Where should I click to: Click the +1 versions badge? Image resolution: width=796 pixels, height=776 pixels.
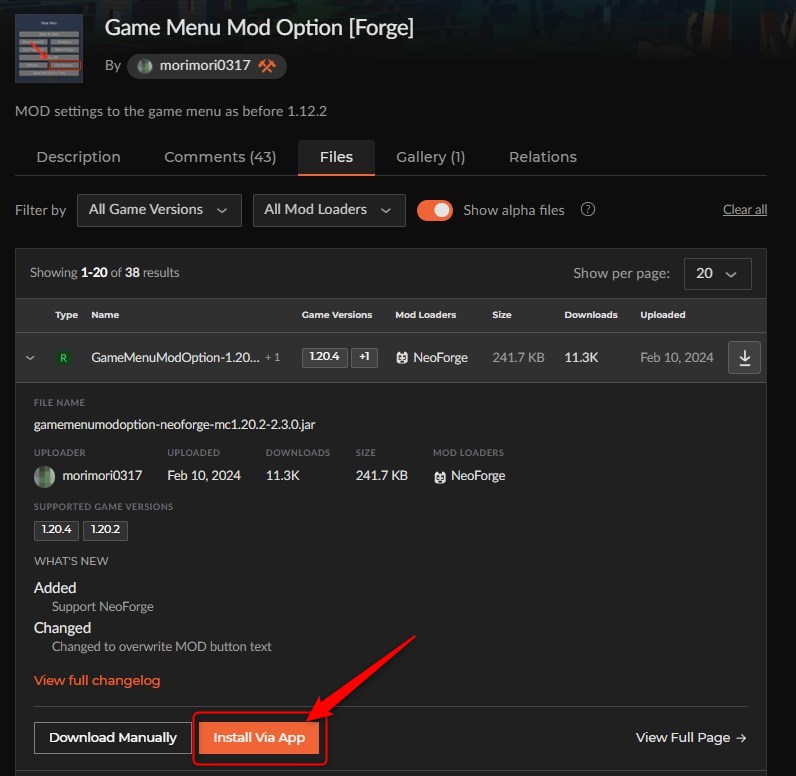[x=364, y=357]
